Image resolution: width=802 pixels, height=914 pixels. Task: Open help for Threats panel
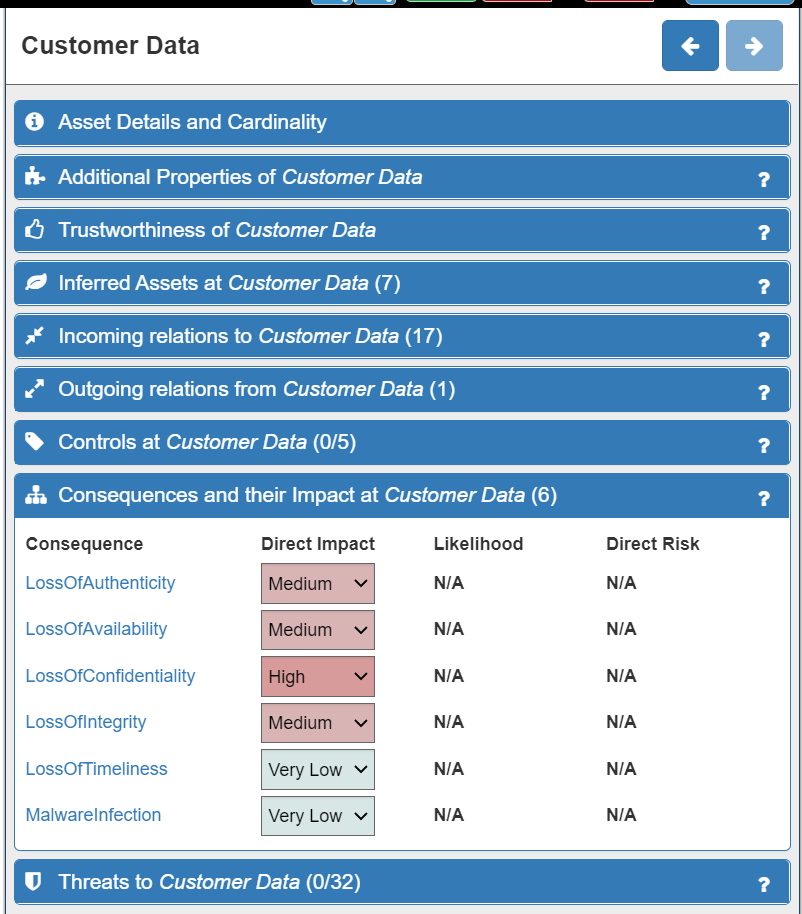click(764, 885)
